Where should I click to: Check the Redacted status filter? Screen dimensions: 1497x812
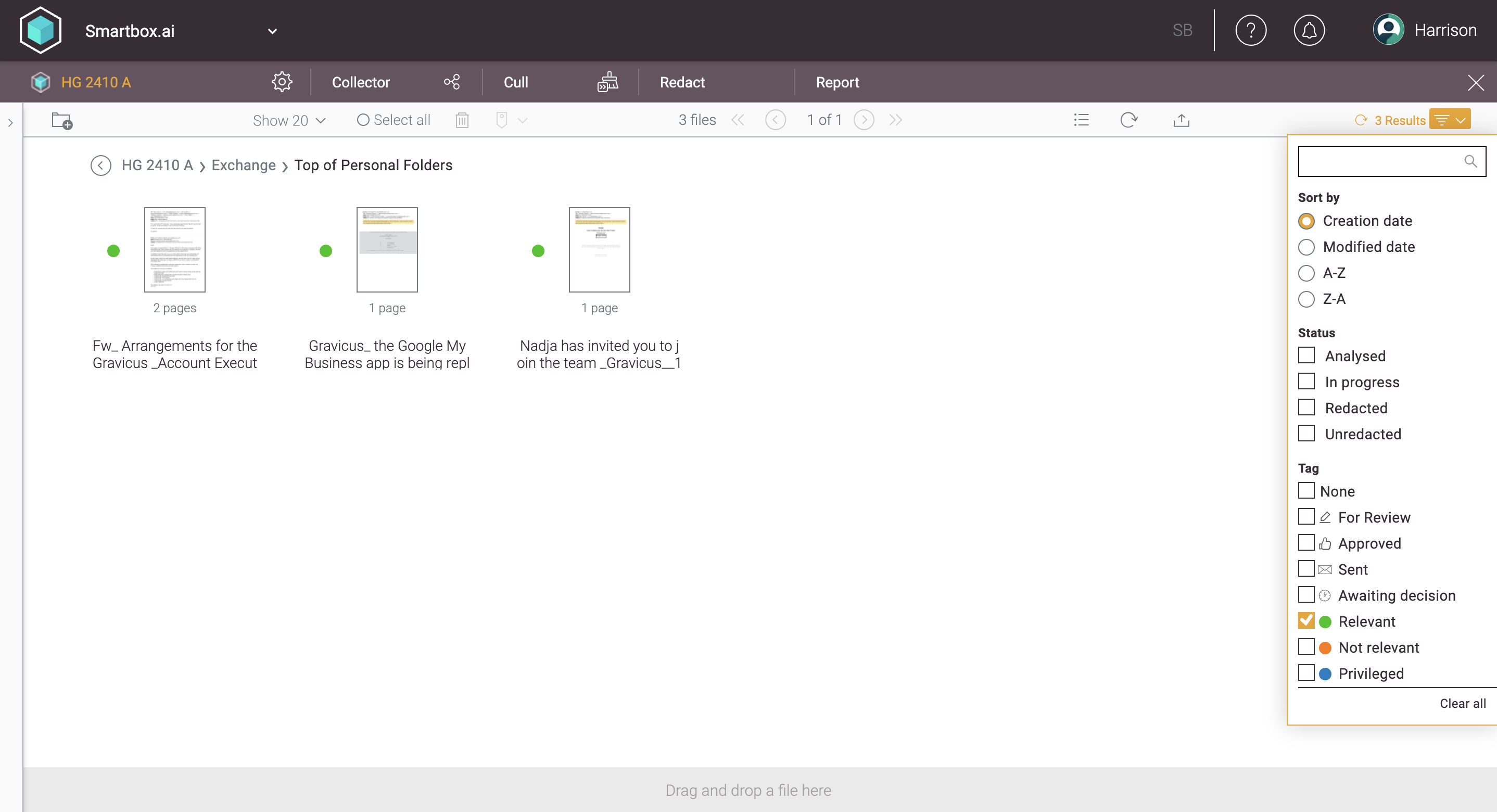pos(1306,408)
